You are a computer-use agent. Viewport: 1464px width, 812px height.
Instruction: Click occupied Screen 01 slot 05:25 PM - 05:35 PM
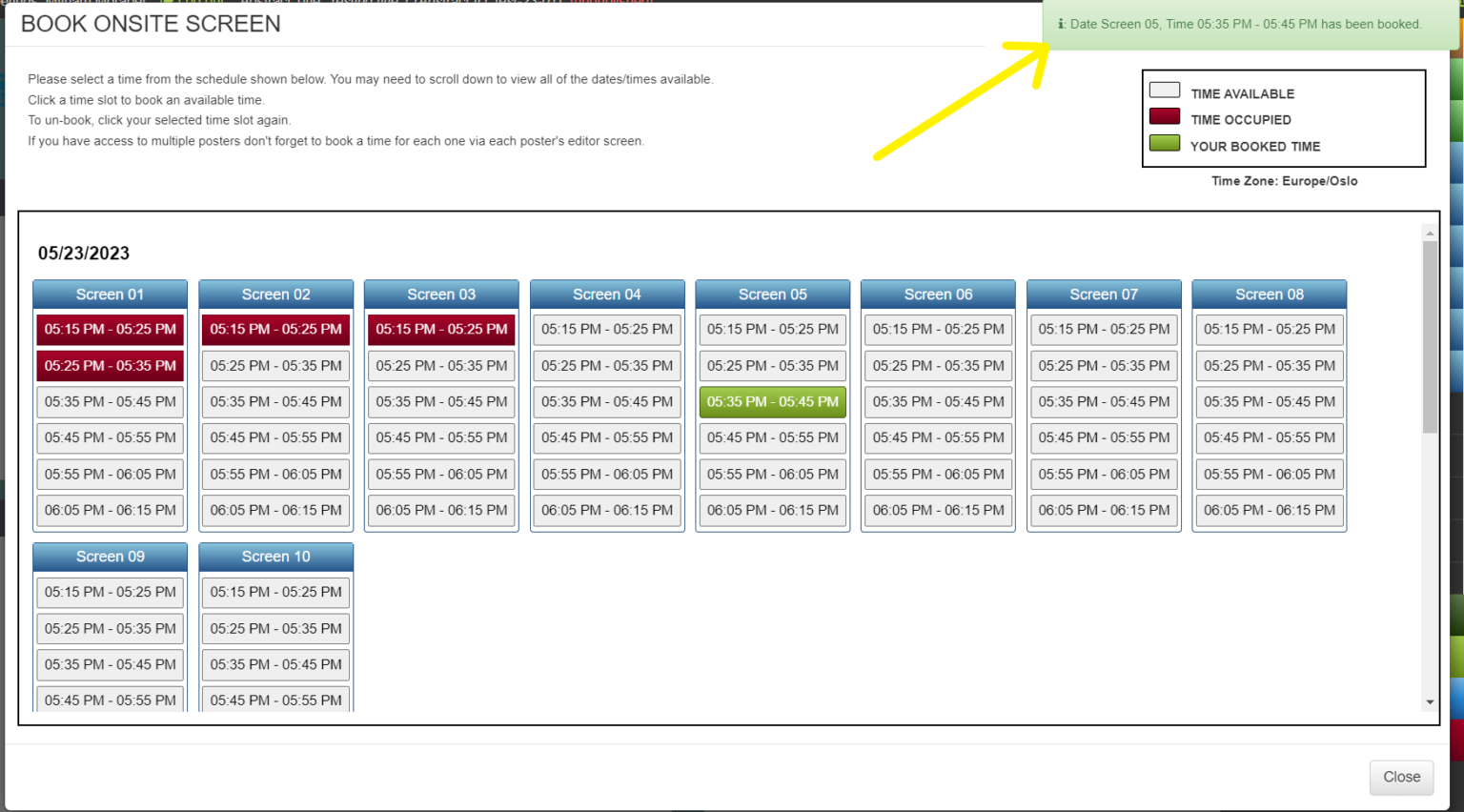coord(111,365)
